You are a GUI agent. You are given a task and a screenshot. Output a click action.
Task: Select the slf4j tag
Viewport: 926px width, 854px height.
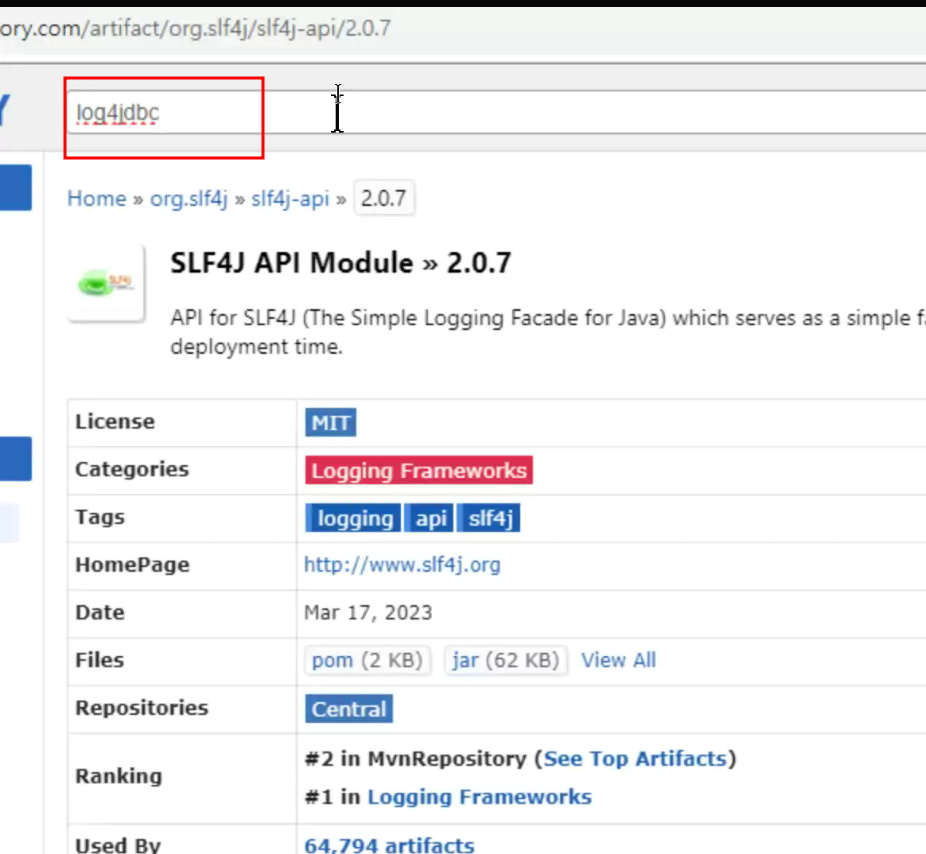coord(489,519)
